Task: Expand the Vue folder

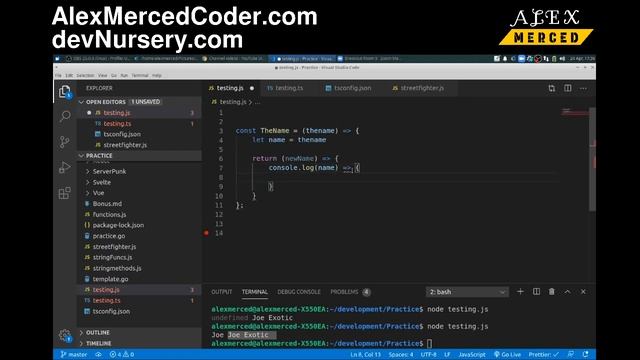Action: coord(139,193)
